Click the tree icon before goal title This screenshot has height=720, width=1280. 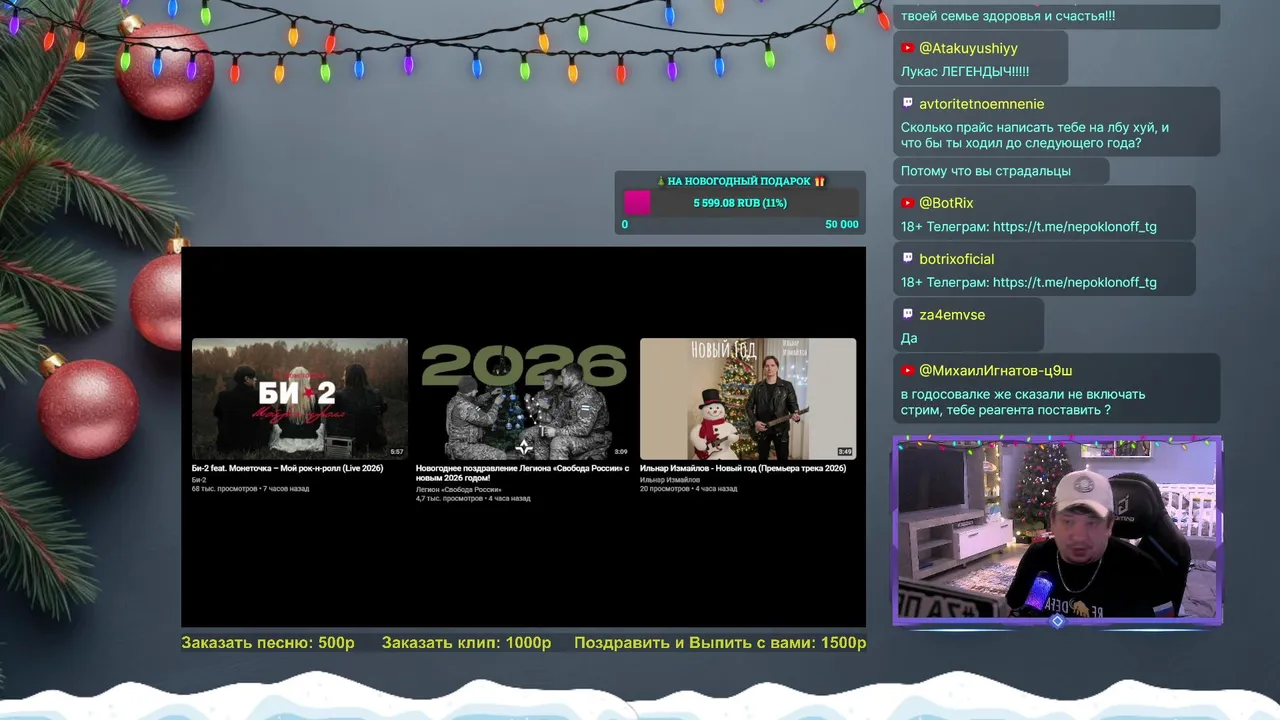pos(661,181)
